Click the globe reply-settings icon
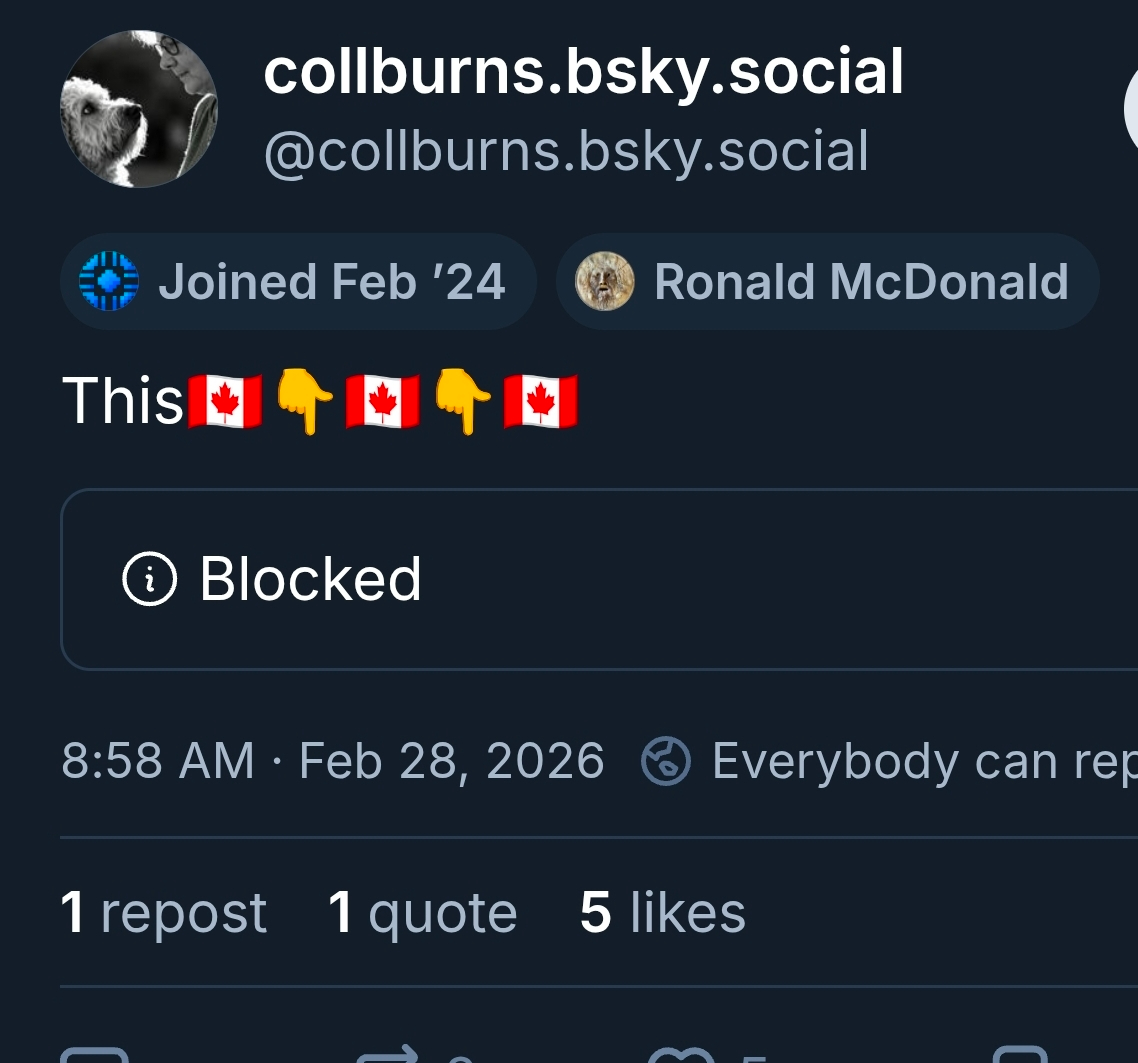 (665, 761)
